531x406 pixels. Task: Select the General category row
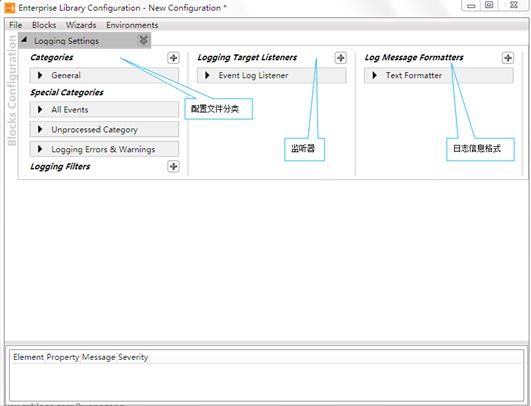pyautogui.click(x=104, y=75)
